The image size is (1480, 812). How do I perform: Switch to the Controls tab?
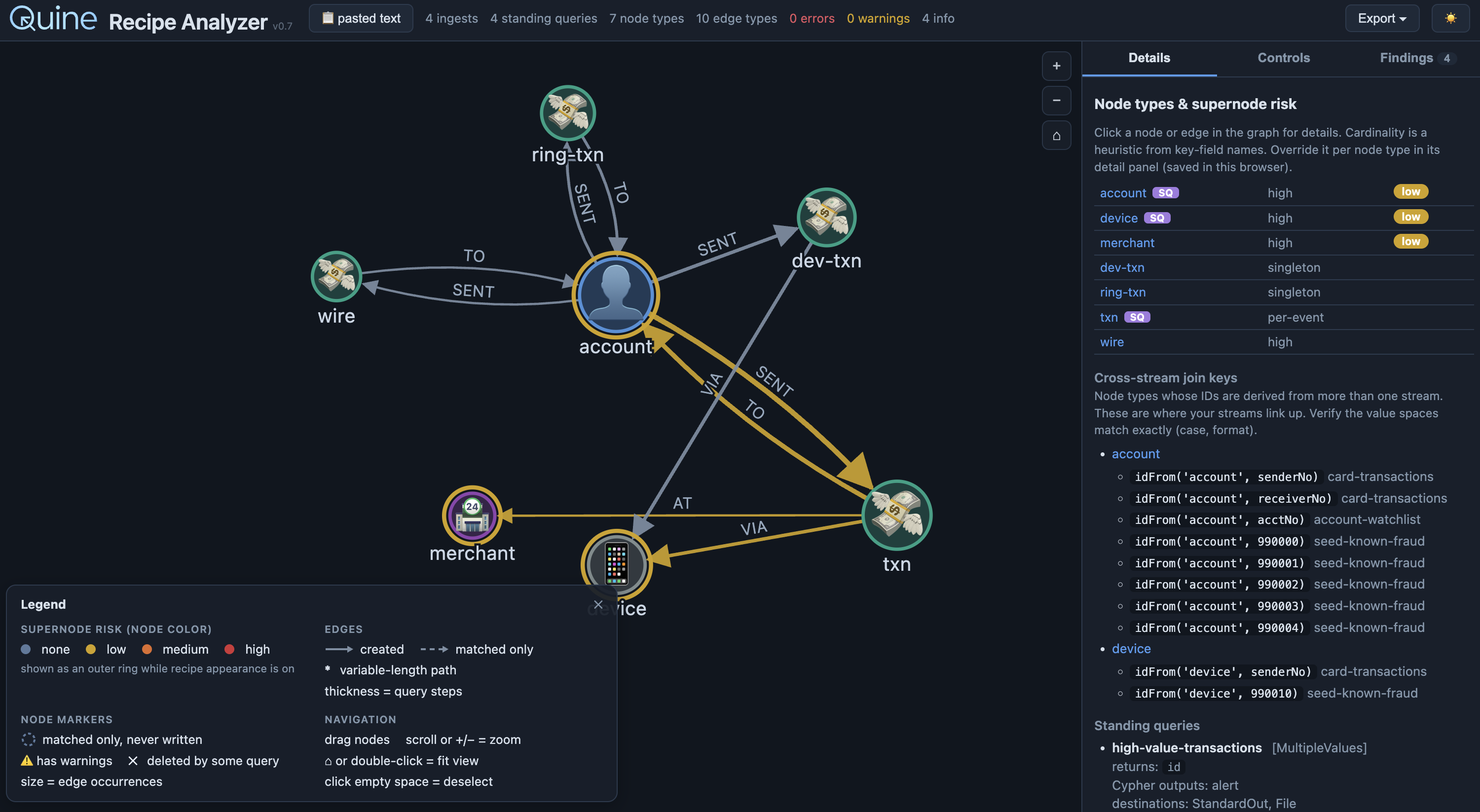[x=1284, y=58]
